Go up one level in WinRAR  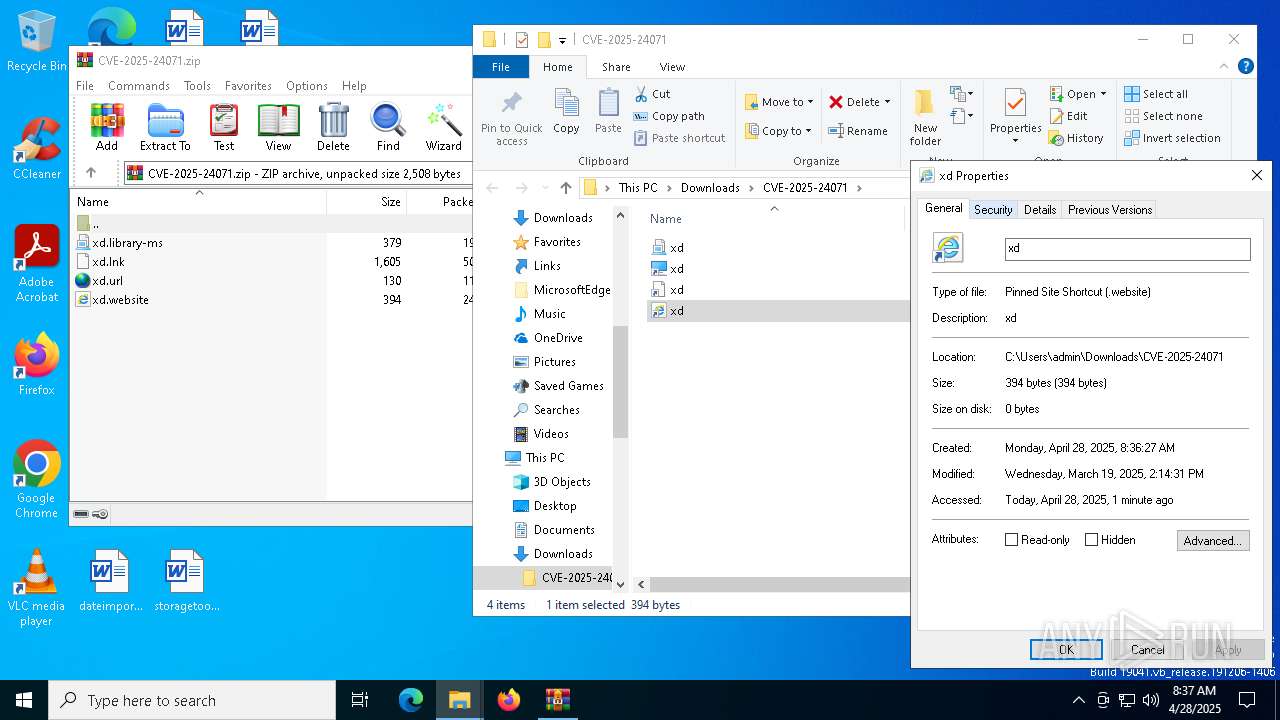tap(91, 173)
